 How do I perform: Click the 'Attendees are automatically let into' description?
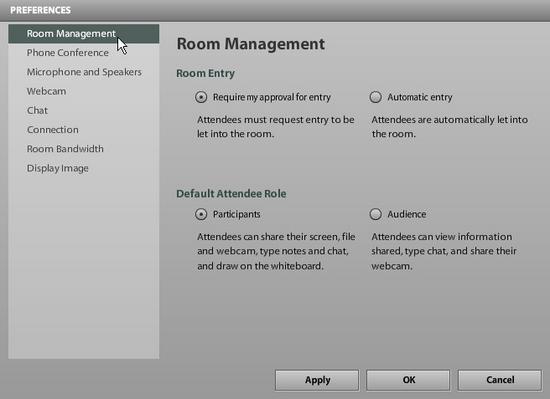pos(450,127)
